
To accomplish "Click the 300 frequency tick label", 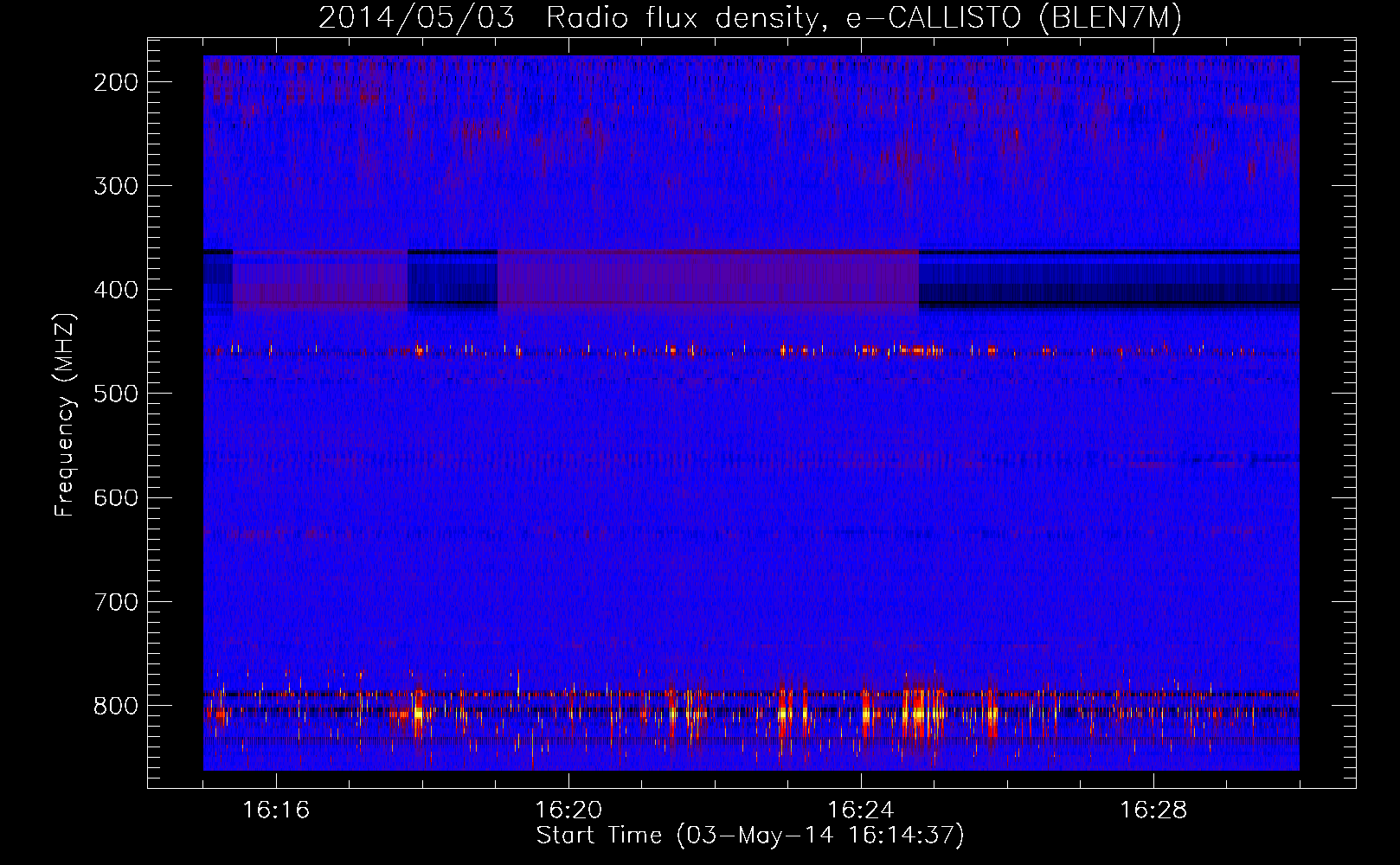I will coord(115,186).
